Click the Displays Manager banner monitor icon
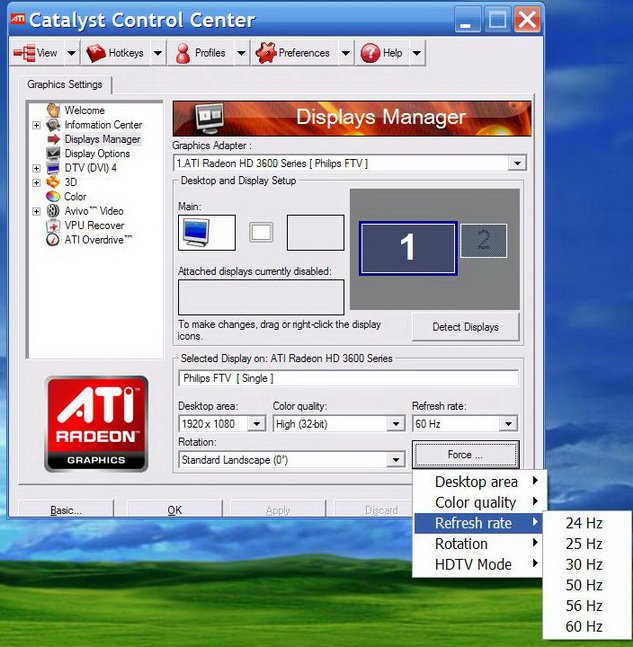The image size is (633, 647). point(210,118)
